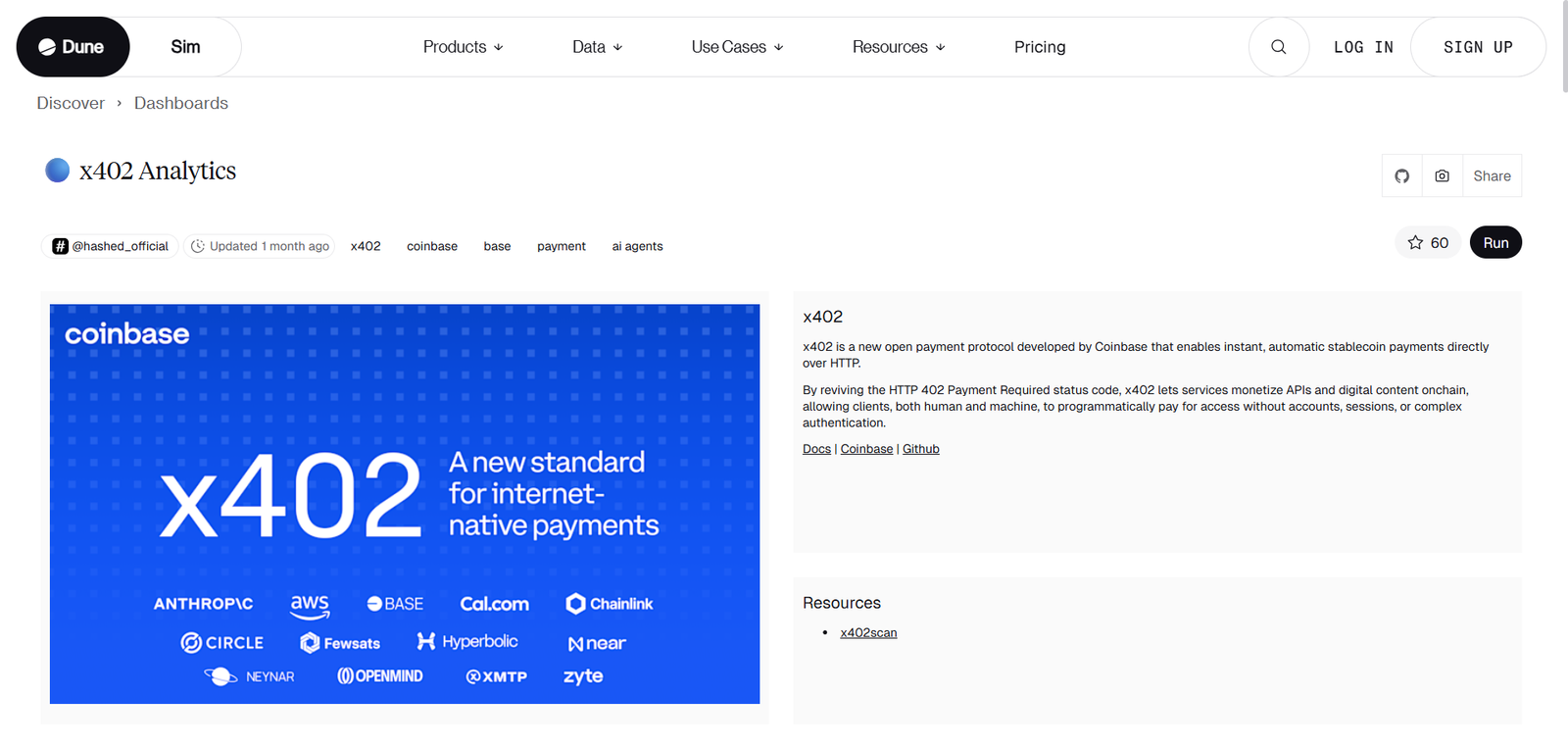
Task: Expand the Products dropdown menu
Action: tap(463, 47)
